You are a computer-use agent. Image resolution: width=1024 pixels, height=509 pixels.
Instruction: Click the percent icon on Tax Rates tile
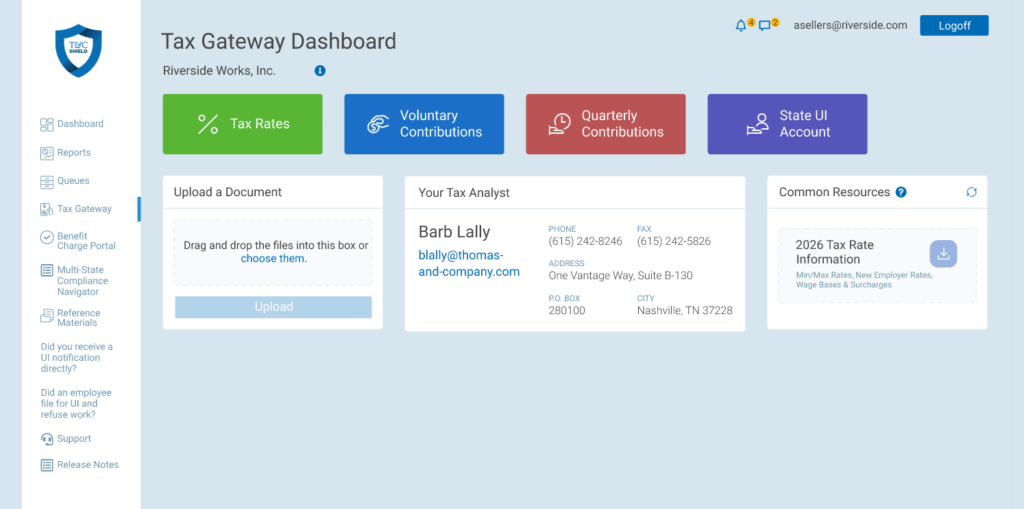point(208,124)
